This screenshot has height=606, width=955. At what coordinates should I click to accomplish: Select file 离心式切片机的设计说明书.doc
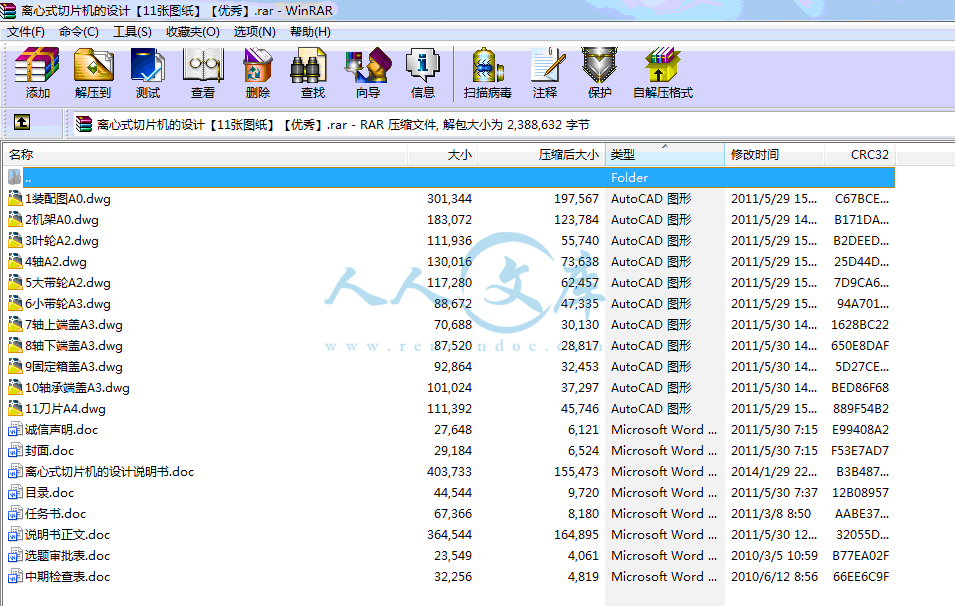click(110, 472)
